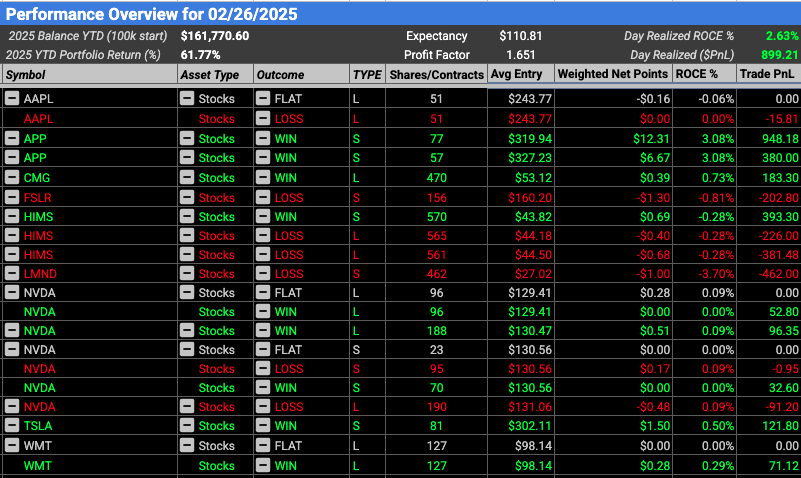Collapse the TSLA symbol group

point(12,425)
